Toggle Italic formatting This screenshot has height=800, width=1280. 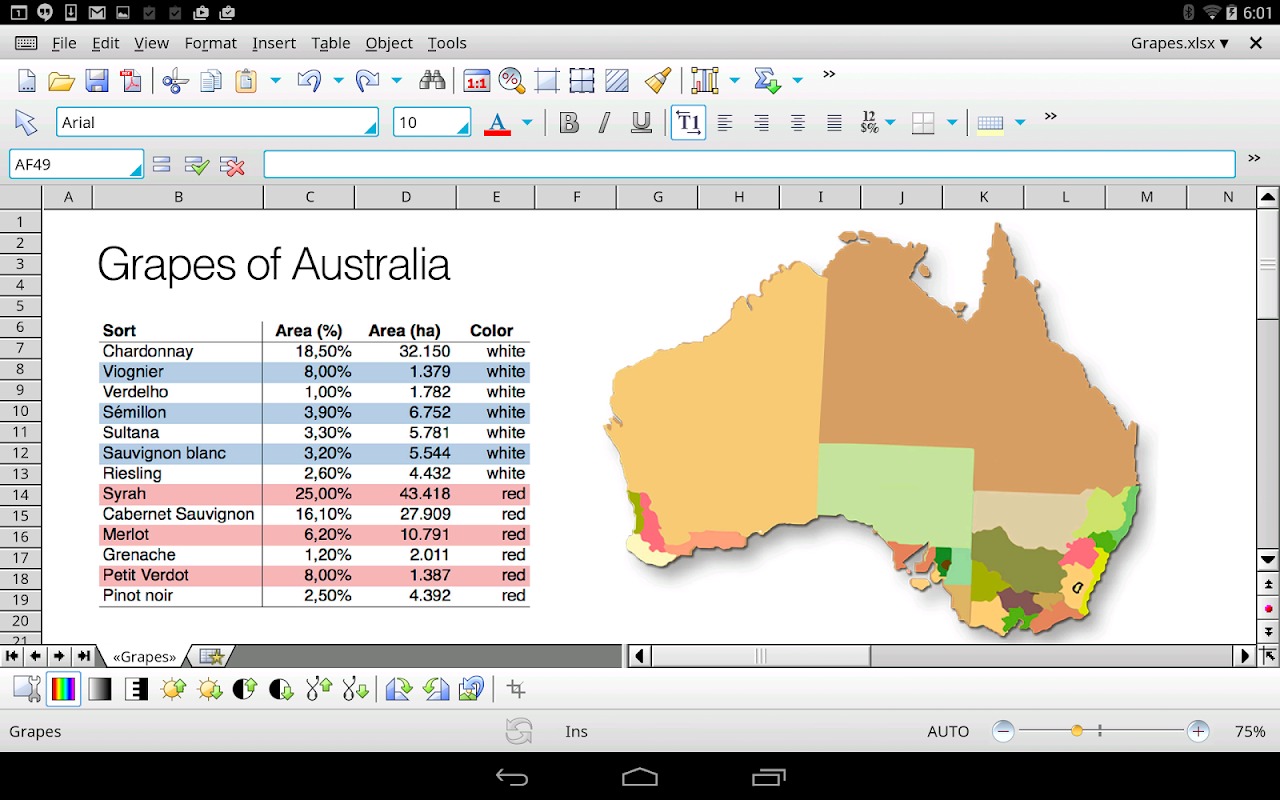[604, 123]
